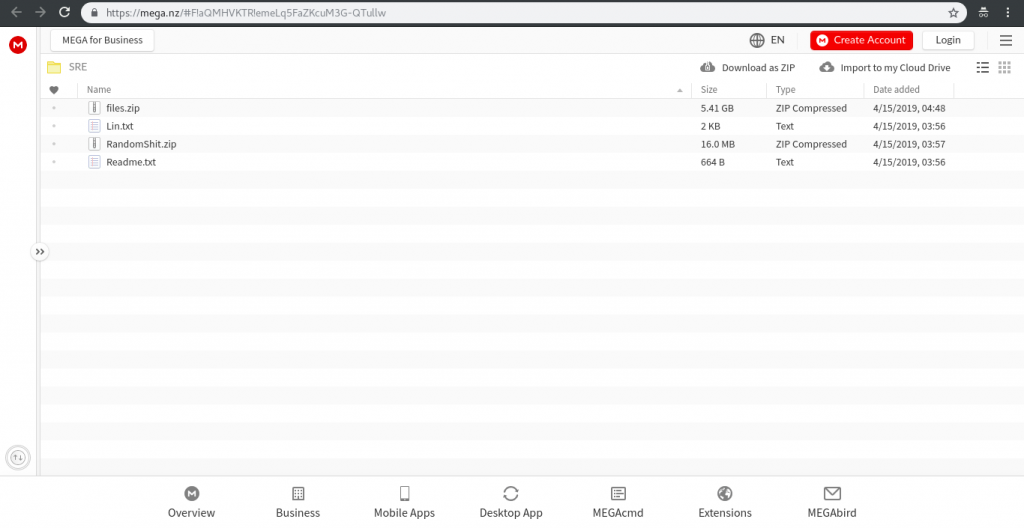The width and height of the screenshot is (1024, 528).
Task: Sort by the Type column header
Action: click(x=786, y=90)
